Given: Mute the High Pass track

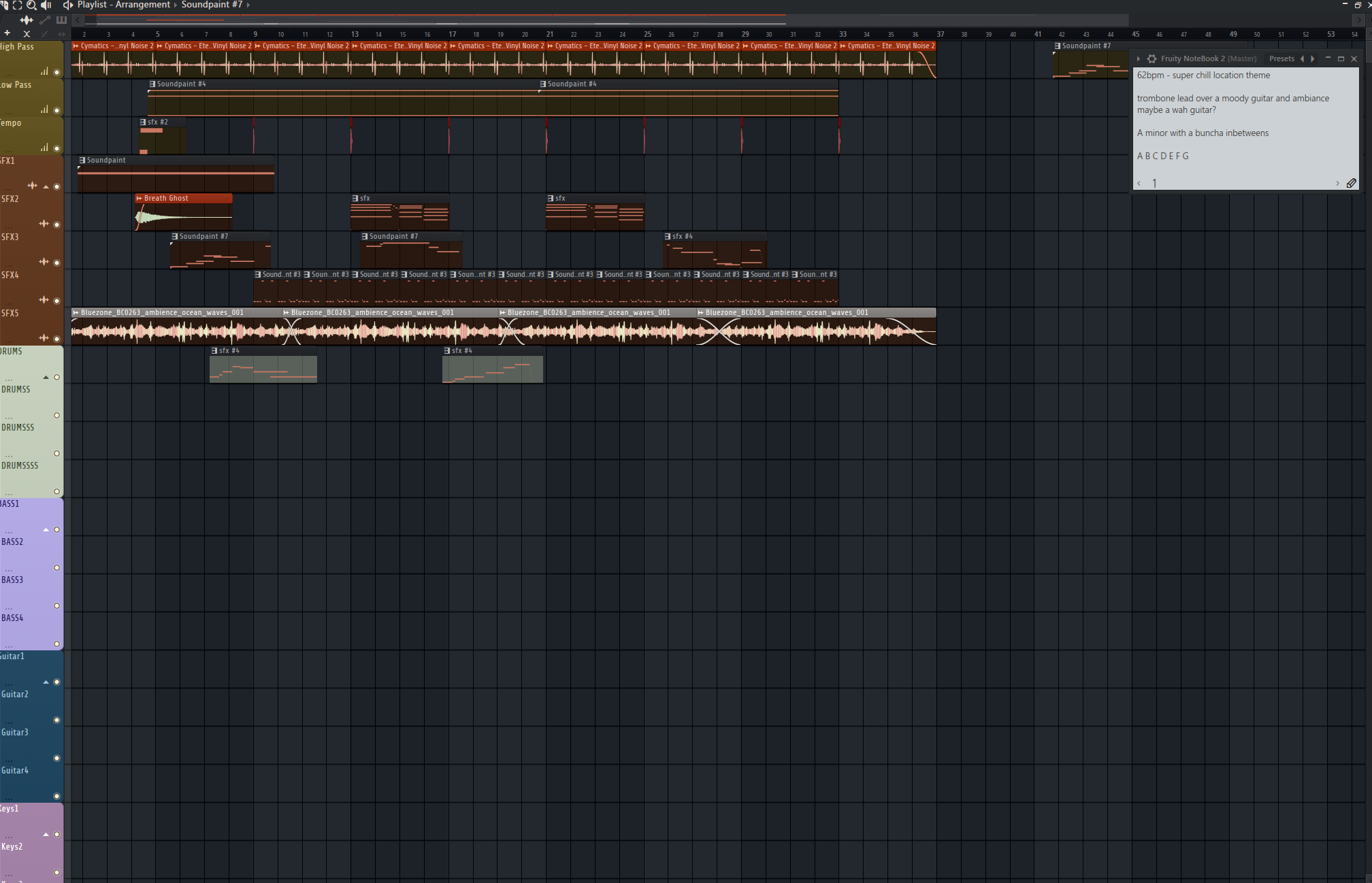Looking at the screenshot, I should point(56,72).
